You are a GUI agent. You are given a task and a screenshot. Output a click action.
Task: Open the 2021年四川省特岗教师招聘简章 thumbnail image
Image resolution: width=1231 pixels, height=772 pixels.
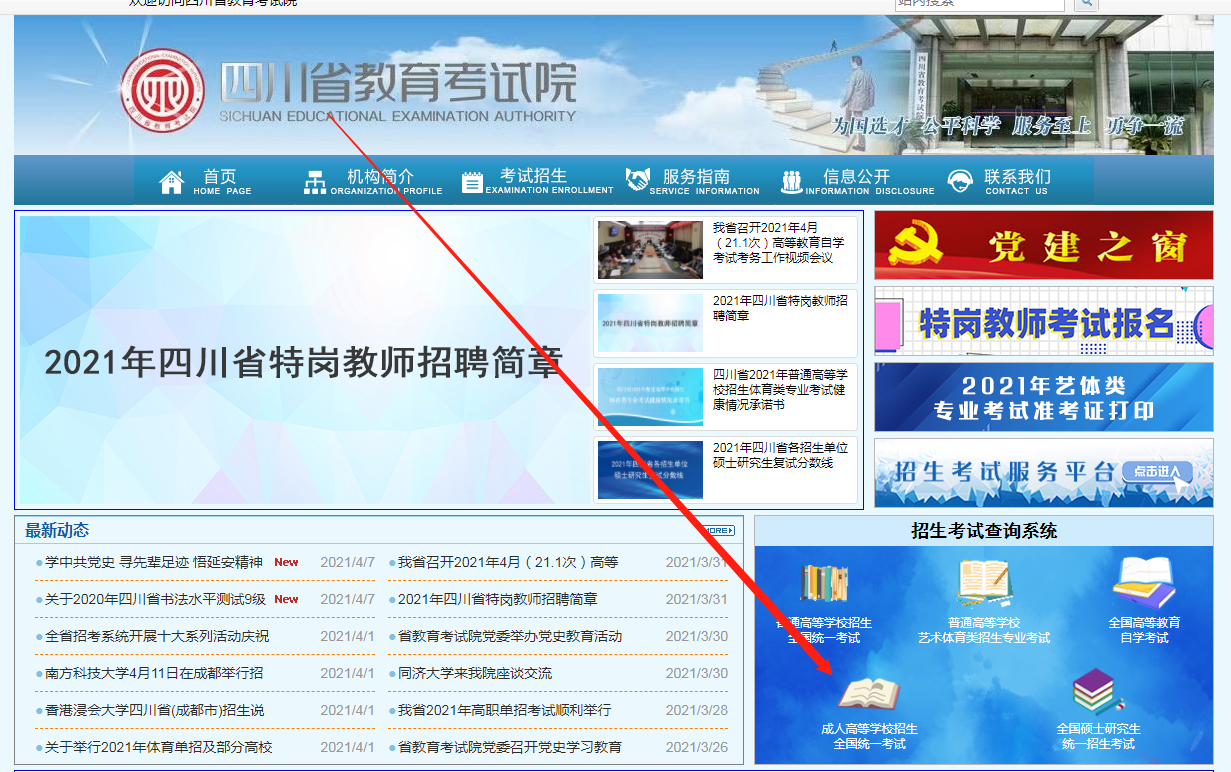coord(650,322)
